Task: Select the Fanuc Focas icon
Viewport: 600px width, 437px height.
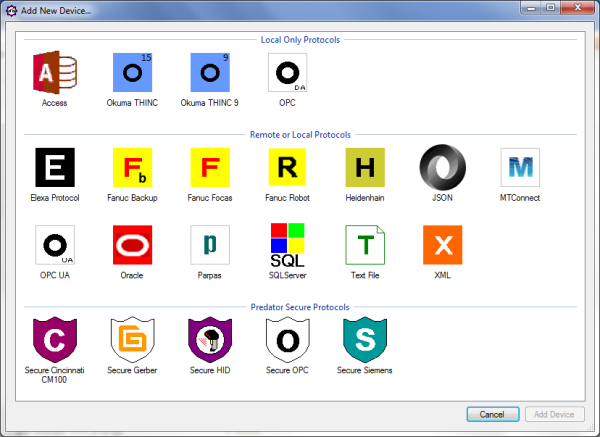Action: [x=210, y=167]
